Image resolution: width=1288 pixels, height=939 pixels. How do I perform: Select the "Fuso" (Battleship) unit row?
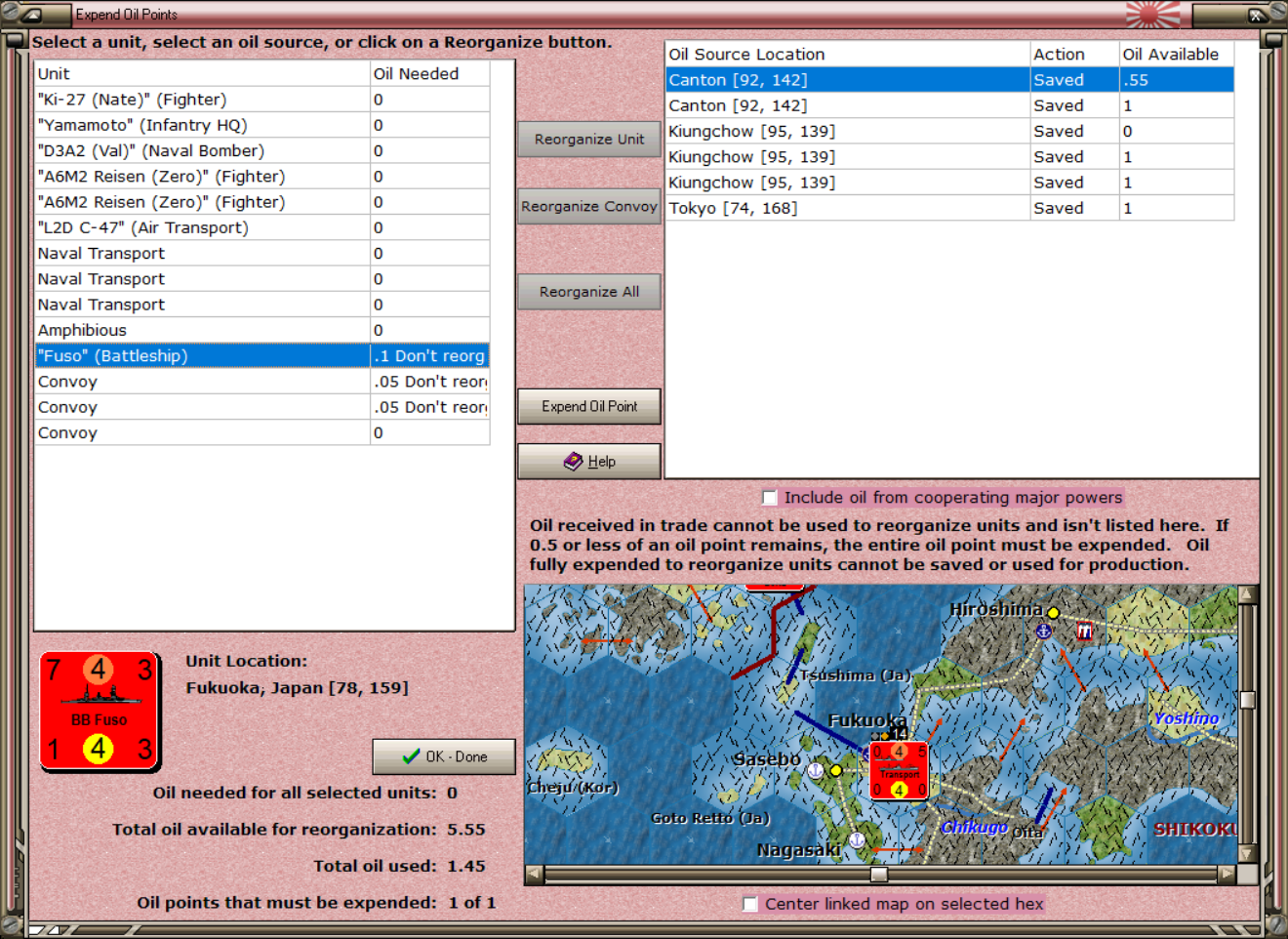(x=262, y=356)
